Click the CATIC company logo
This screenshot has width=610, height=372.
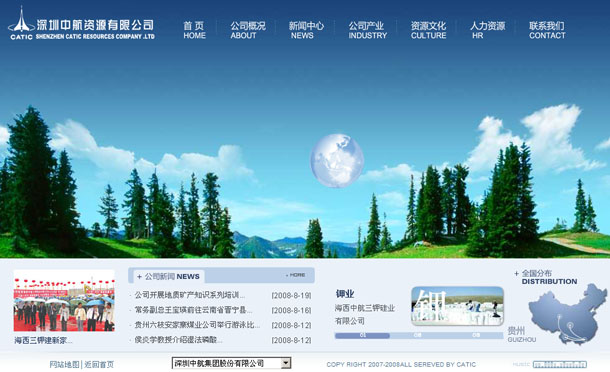[x=81, y=24]
